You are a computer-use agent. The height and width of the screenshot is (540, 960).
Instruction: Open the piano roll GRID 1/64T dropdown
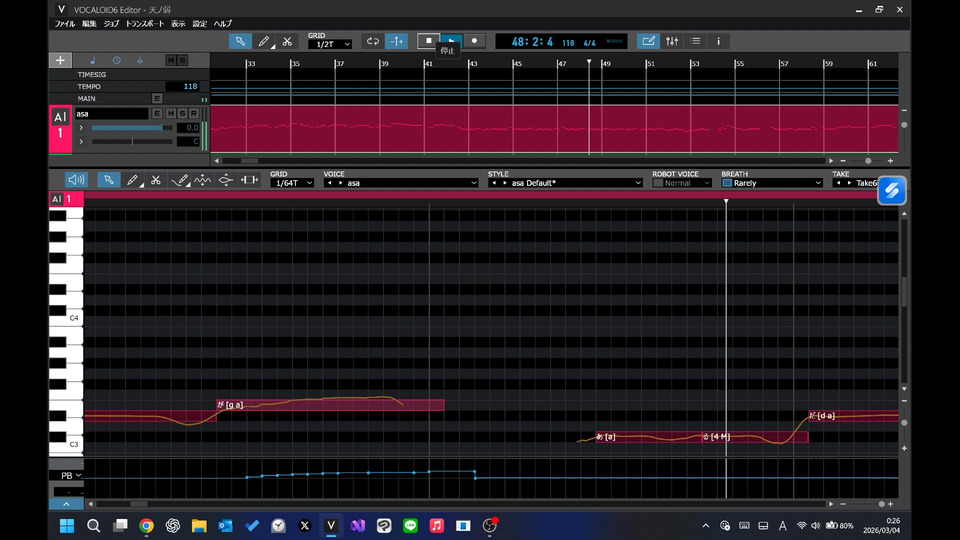292,183
